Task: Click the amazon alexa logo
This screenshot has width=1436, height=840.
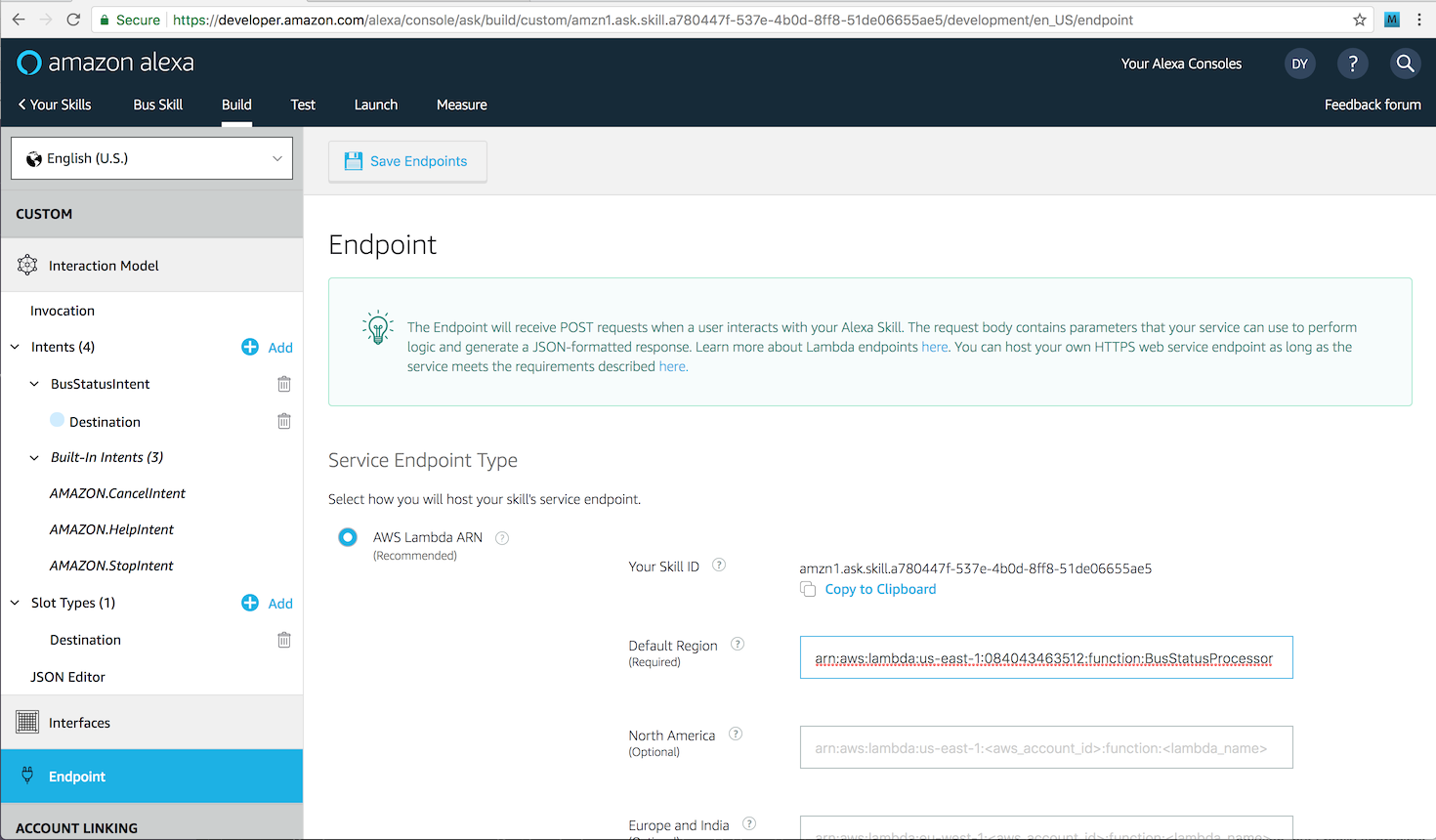Action: click(106, 63)
